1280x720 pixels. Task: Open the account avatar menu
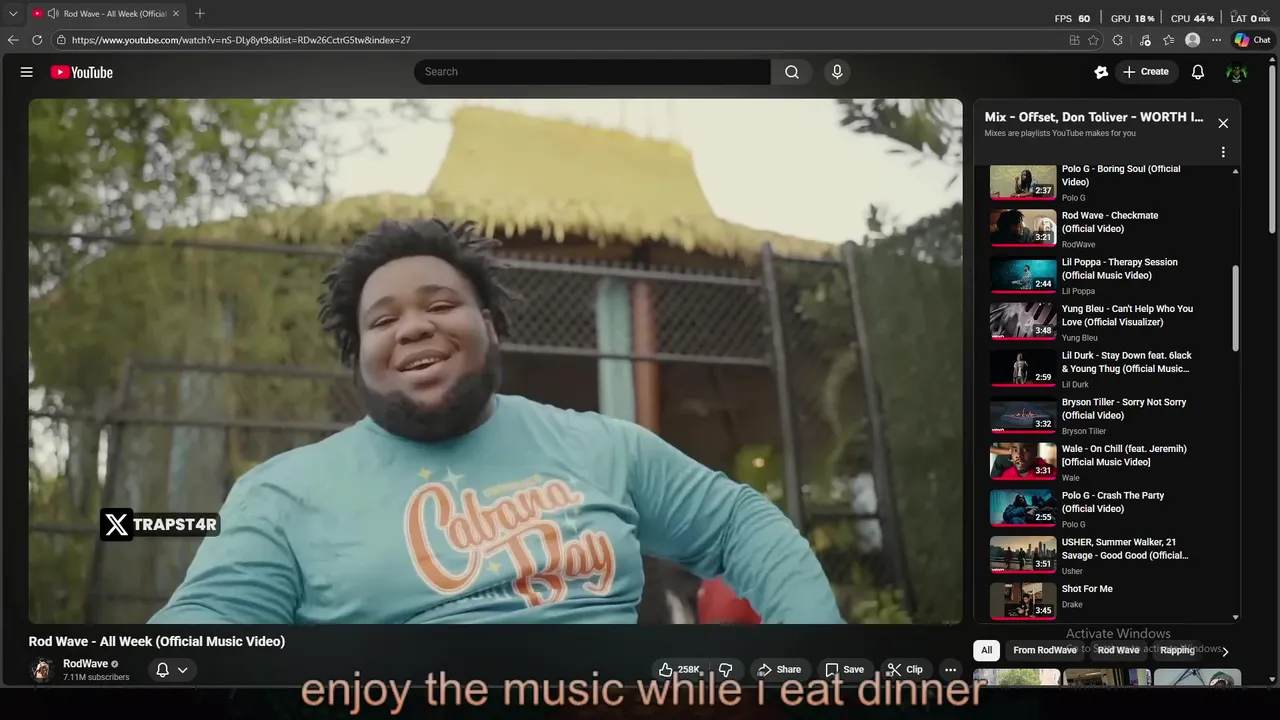[1237, 72]
